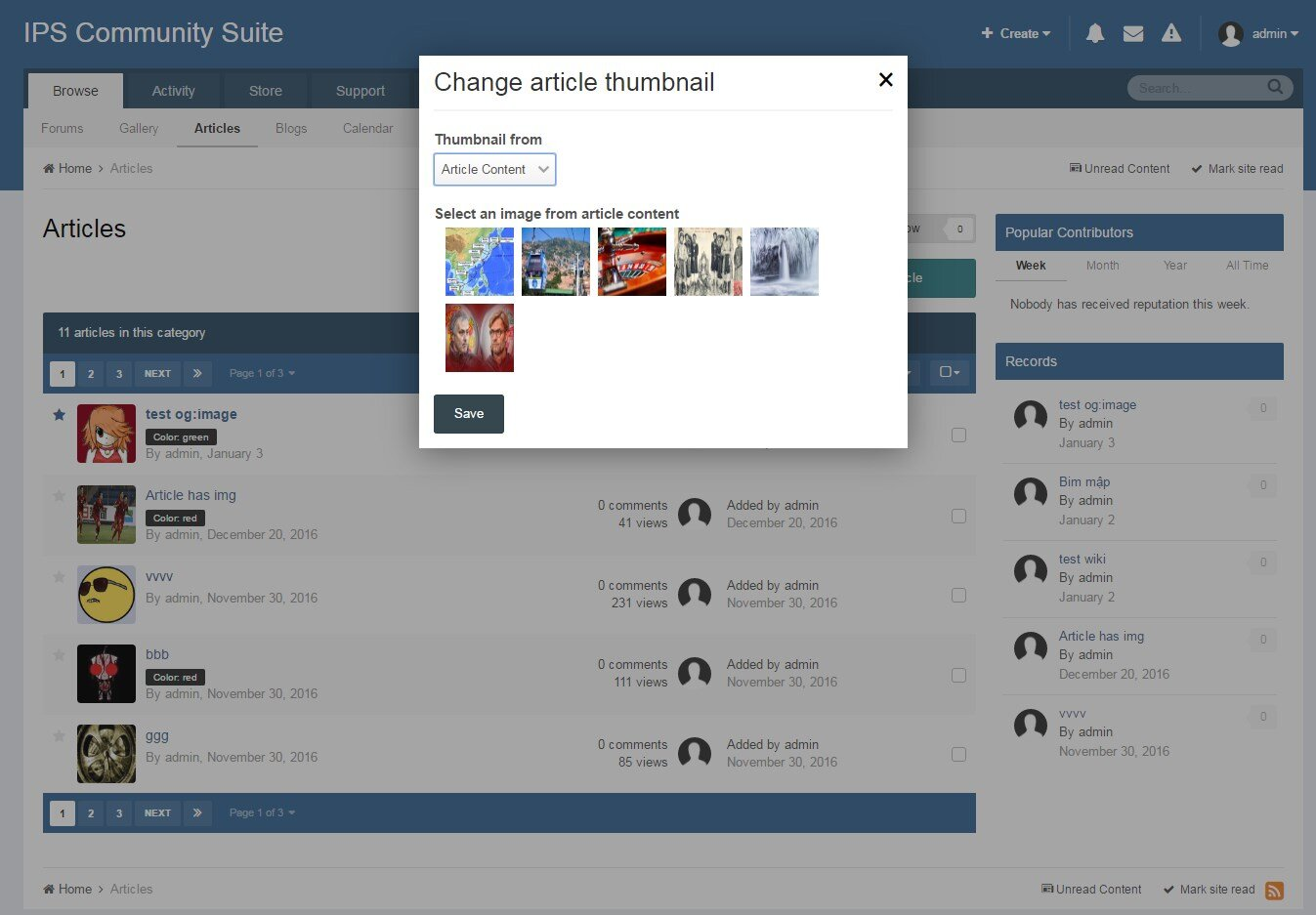Open the notifications bell icon
Viewport: 1316px width, 915px height.
[1095, 34]
